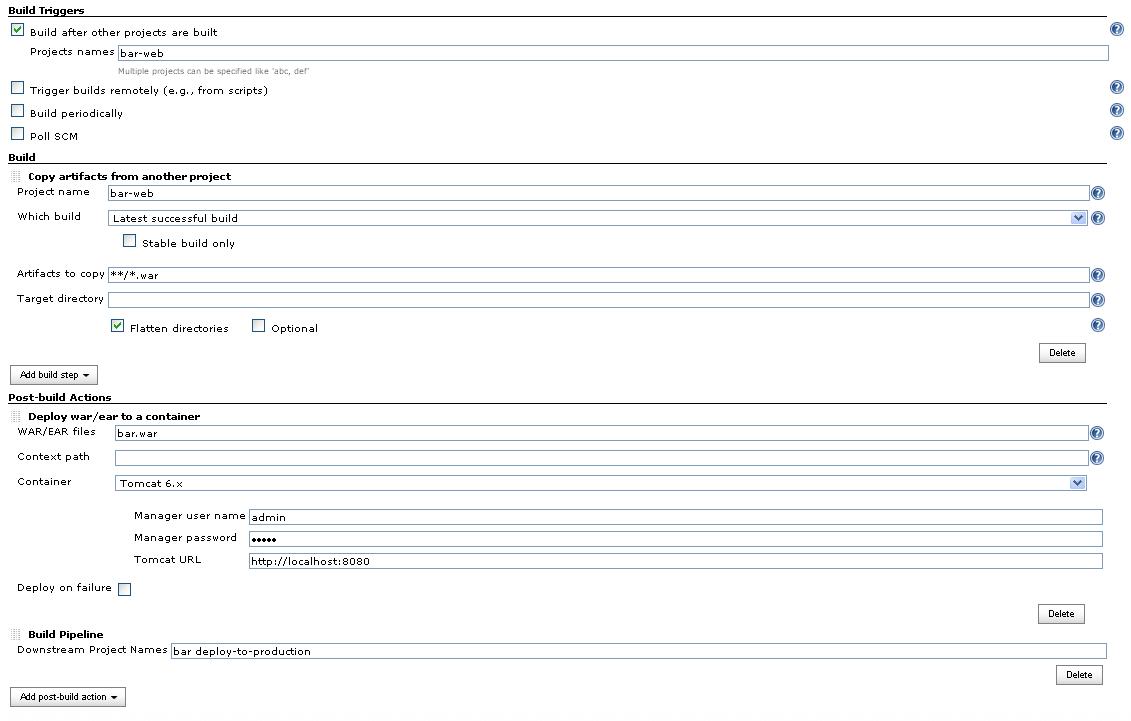The width and height of the screenshot is (1131, 721).
Task: Grab Deploy war/ear drag handle
Action: point(16,417)
